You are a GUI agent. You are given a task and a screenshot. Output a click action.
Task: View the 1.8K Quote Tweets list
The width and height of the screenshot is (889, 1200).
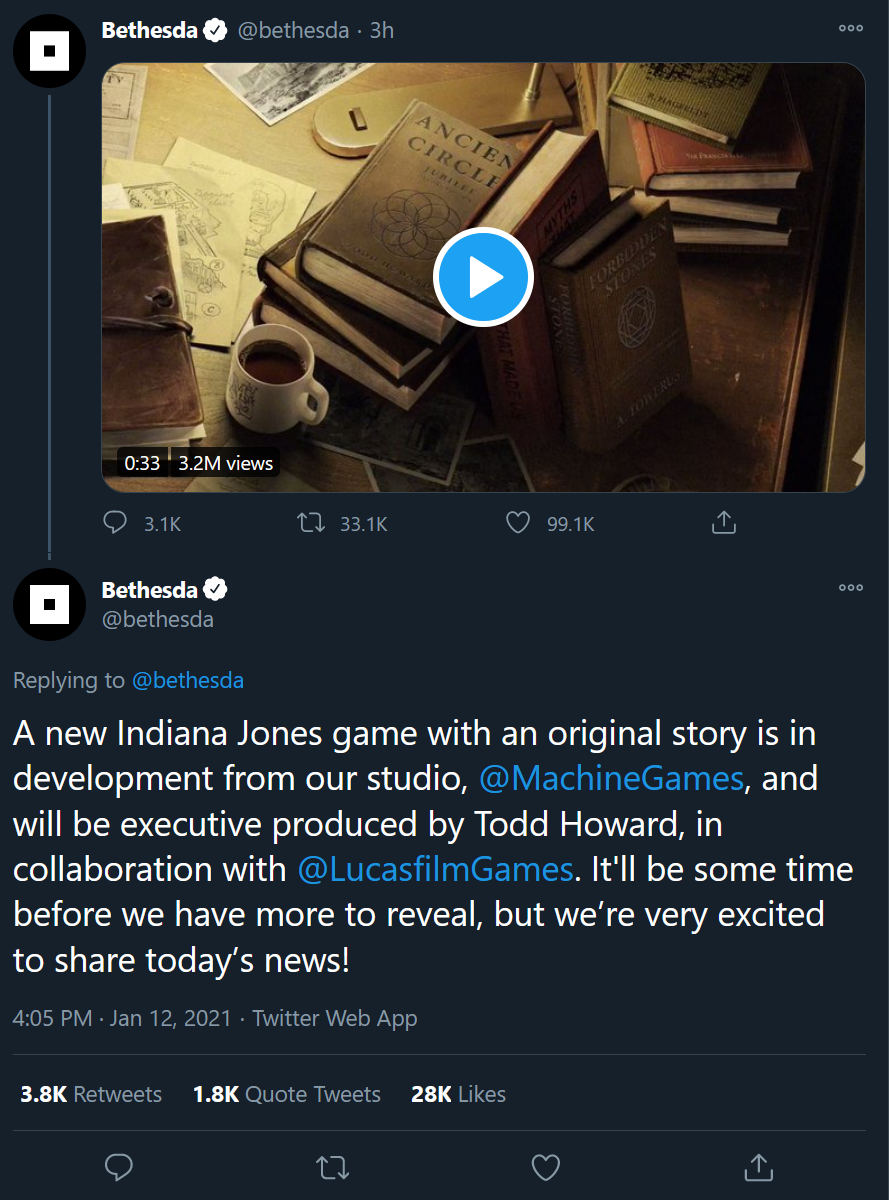coord(287,1094)
